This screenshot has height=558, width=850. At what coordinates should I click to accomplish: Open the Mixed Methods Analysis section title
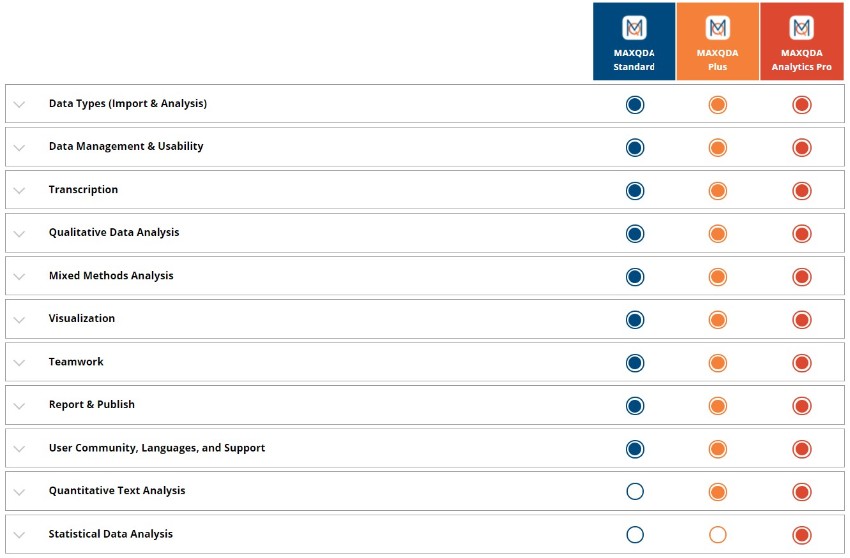pyautogui.click(x=111, y=275)
